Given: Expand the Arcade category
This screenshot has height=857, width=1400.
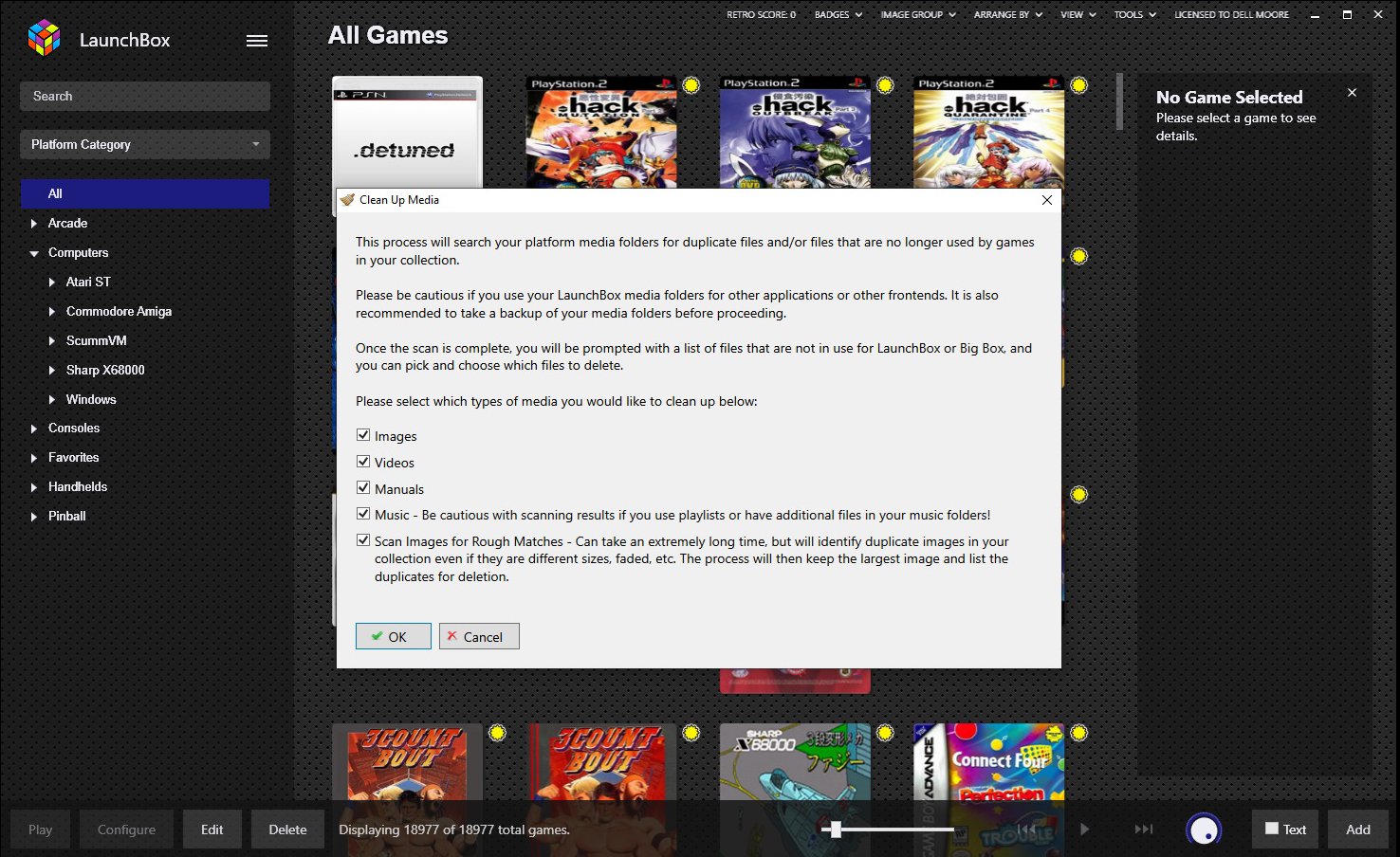Looking at the screenshot, I should (34, 224).
